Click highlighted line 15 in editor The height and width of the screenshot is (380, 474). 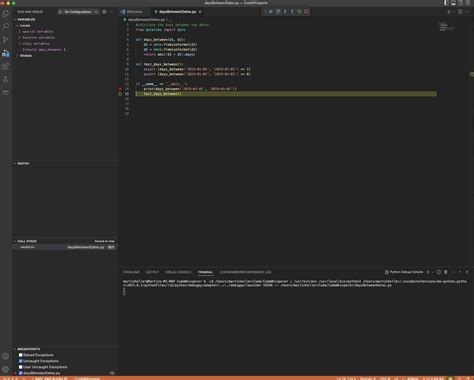[x=286, y=94]
